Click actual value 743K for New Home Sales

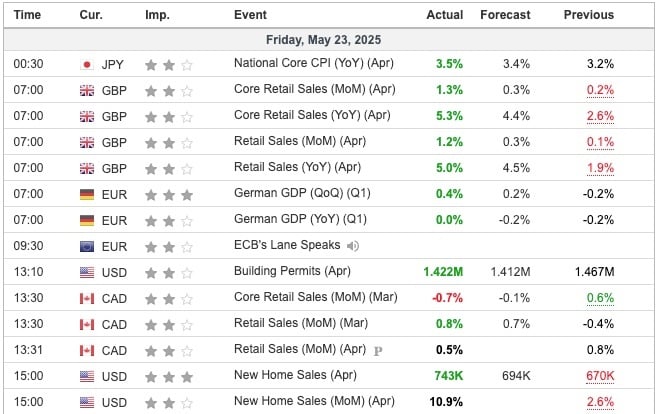click(448, 376)
